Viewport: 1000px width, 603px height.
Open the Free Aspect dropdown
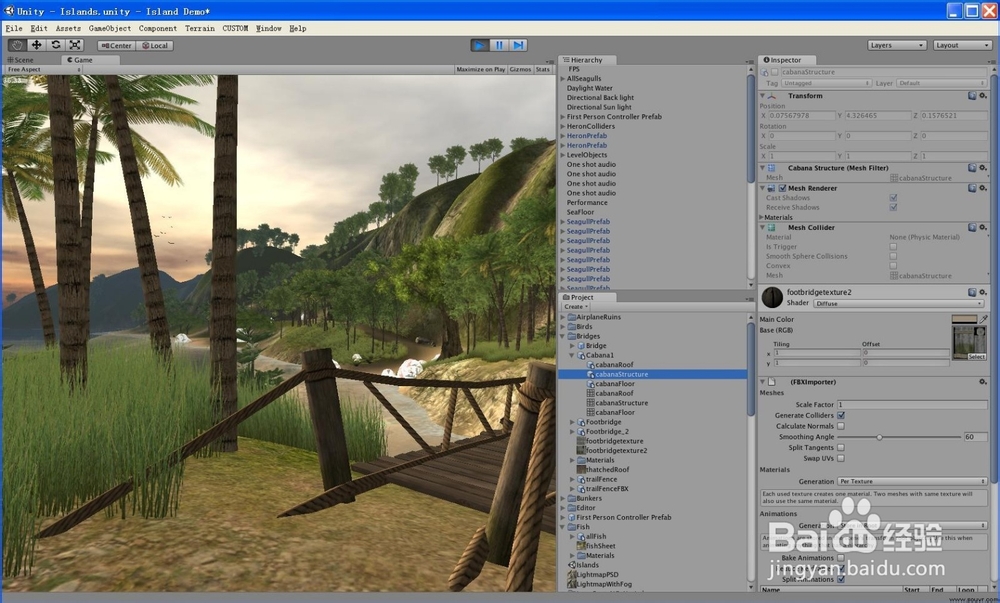click(43, 69)
